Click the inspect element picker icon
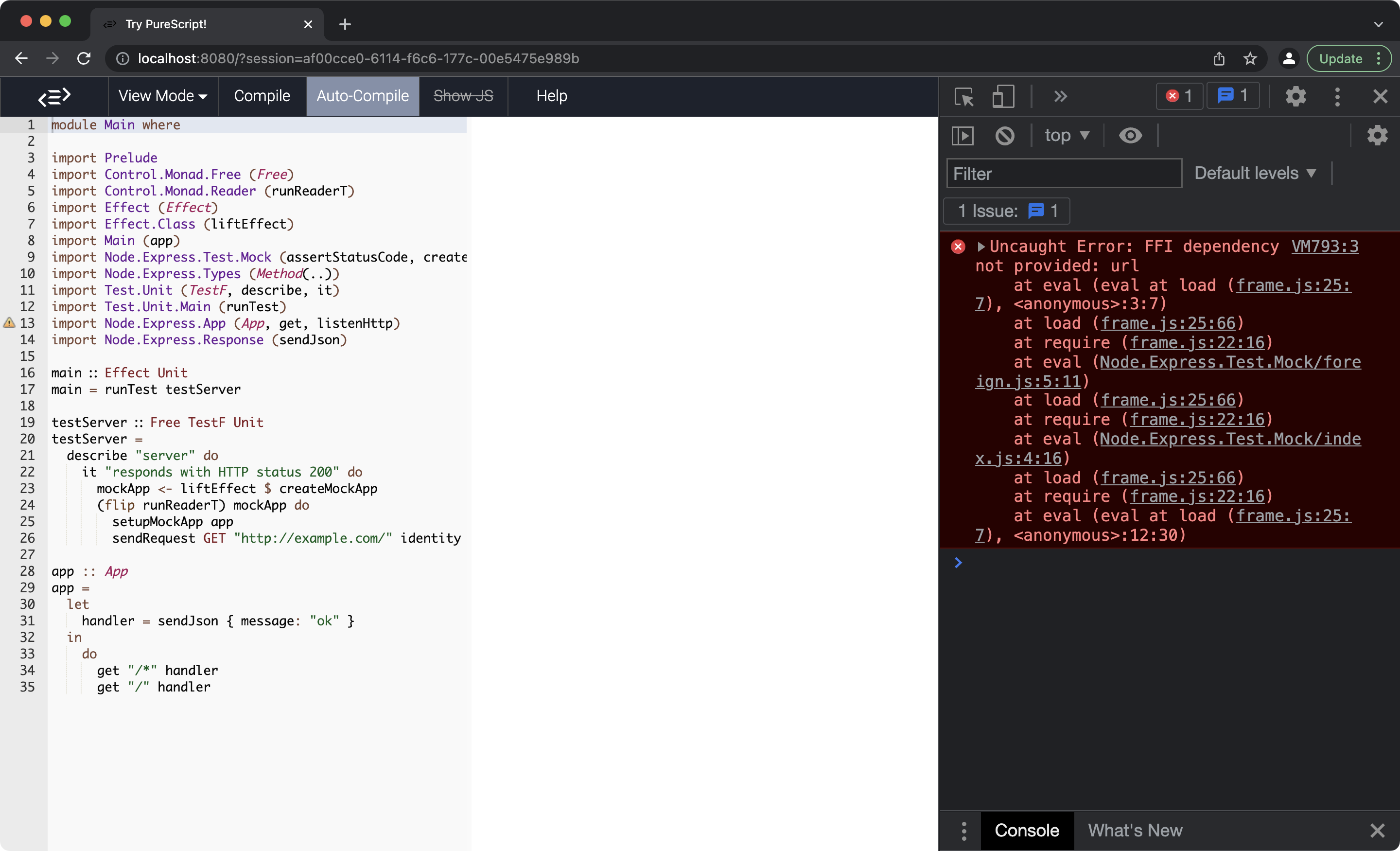 (x=963, y=96)
